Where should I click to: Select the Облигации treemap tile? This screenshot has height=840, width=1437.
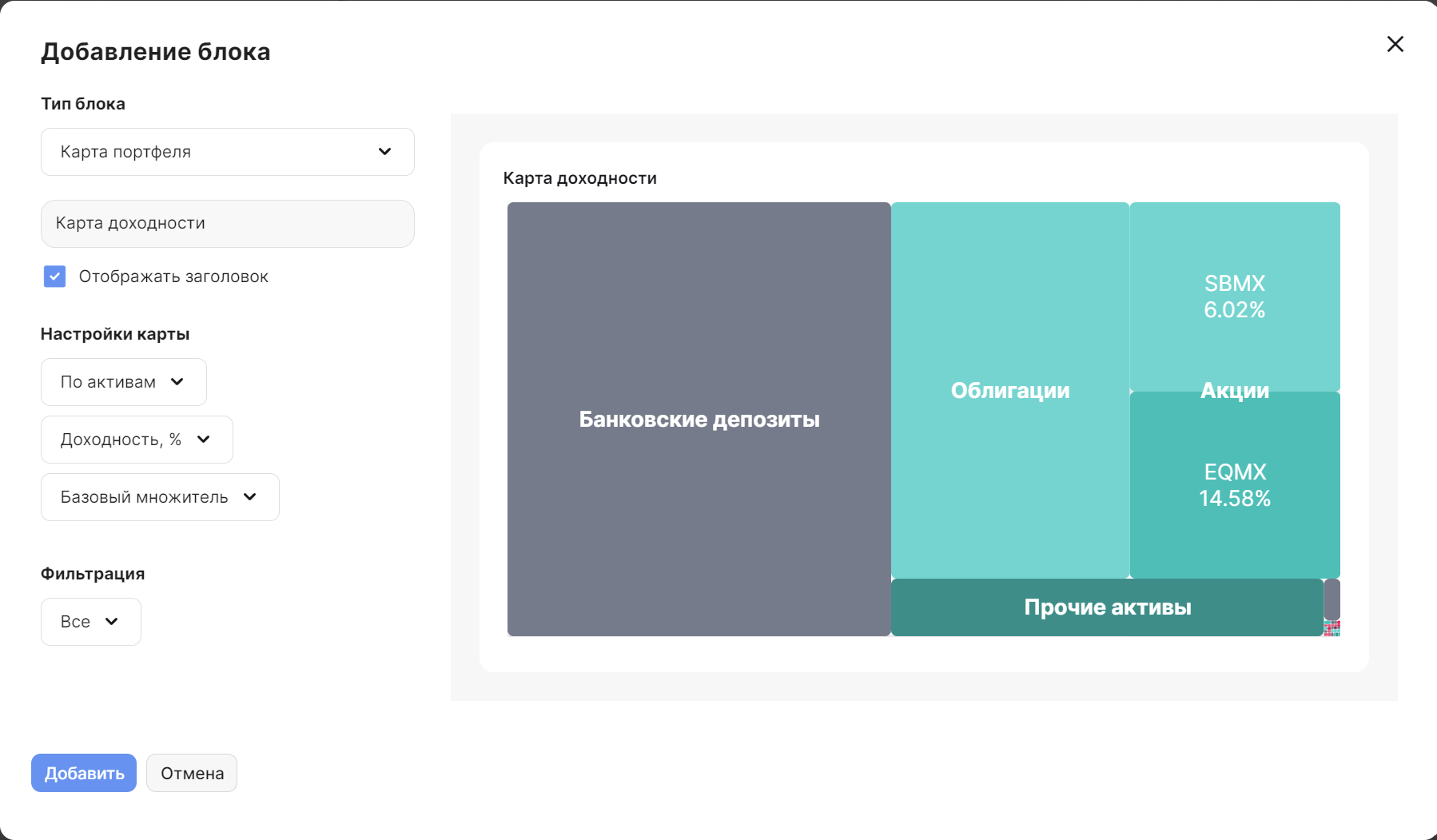pyautogui.click(x=1010, y=390)
